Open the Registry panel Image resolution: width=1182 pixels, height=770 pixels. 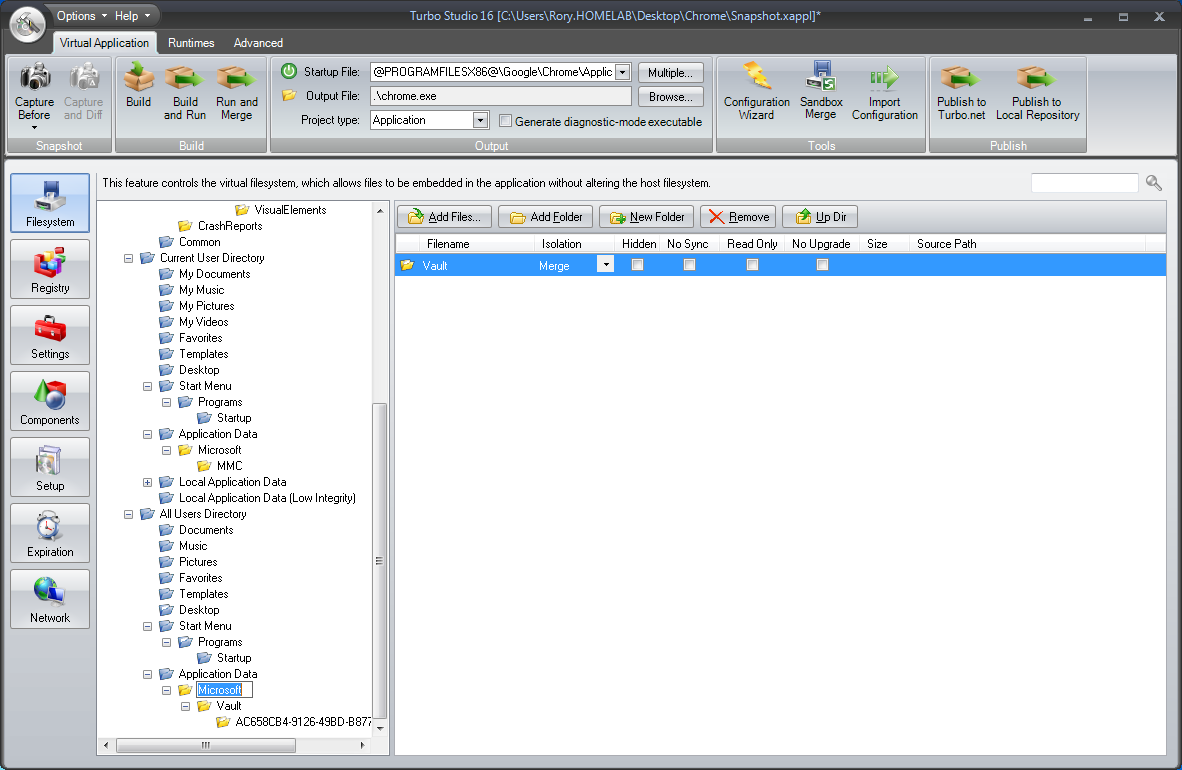click(49, 269)
